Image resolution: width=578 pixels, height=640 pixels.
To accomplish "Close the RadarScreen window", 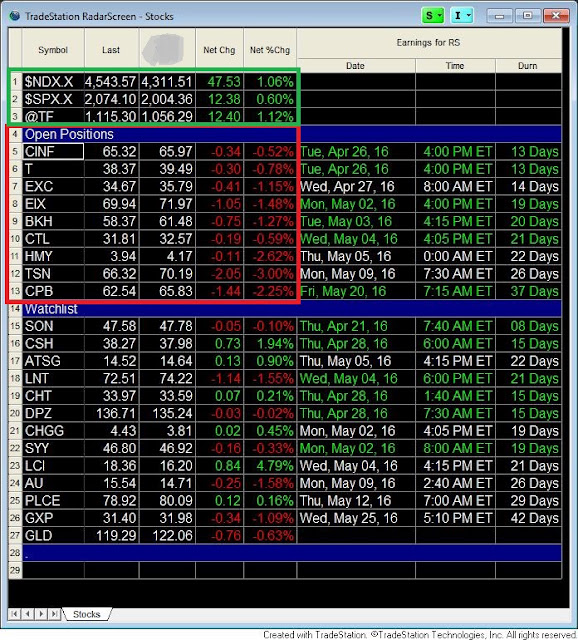I will tap(556, 16).
